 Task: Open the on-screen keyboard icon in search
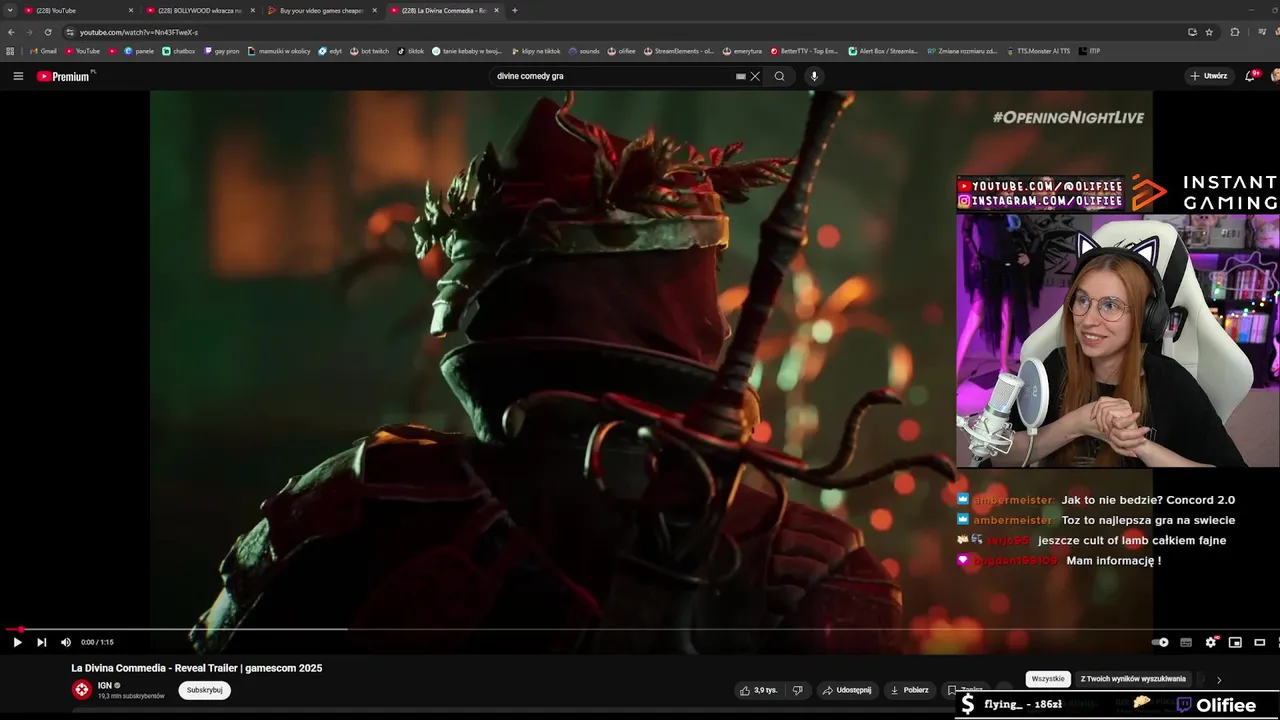point(741,76)
